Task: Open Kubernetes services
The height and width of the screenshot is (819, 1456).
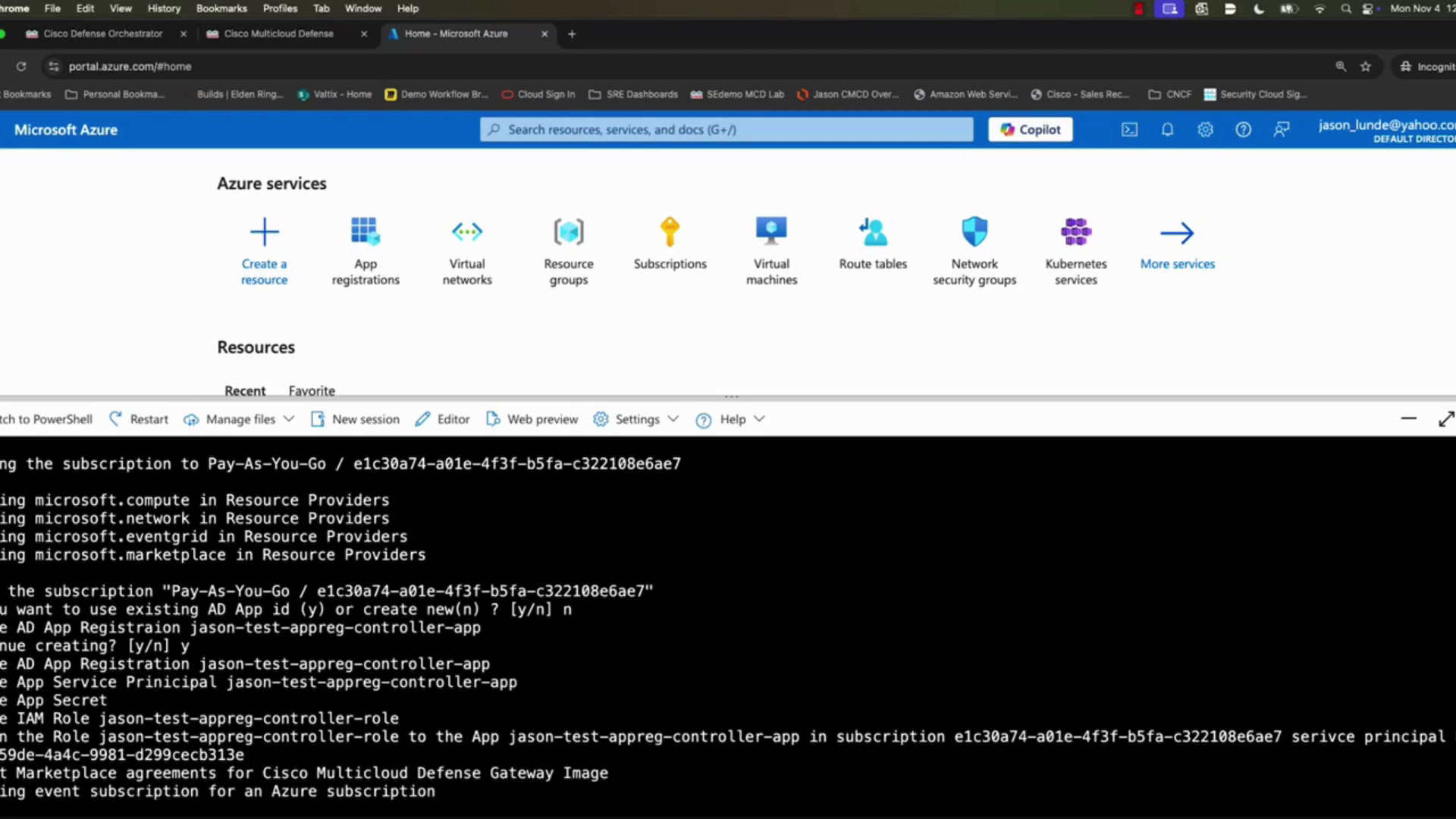Action: point(1076,252)
